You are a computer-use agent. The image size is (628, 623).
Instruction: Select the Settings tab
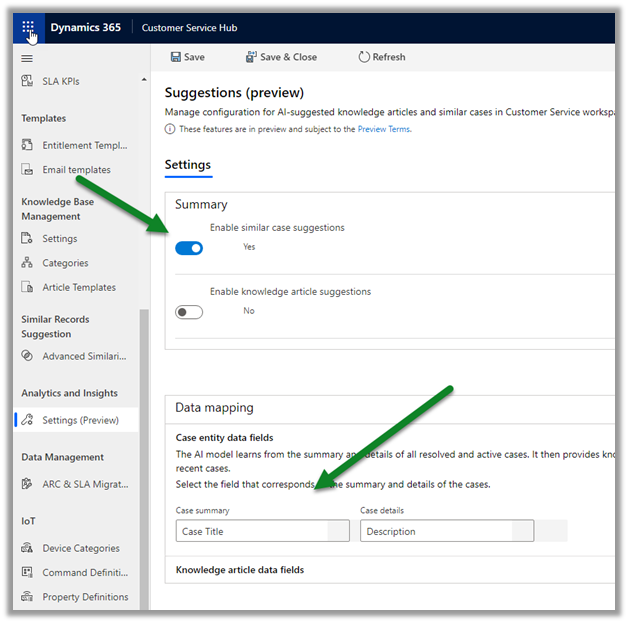click(187, 165)
